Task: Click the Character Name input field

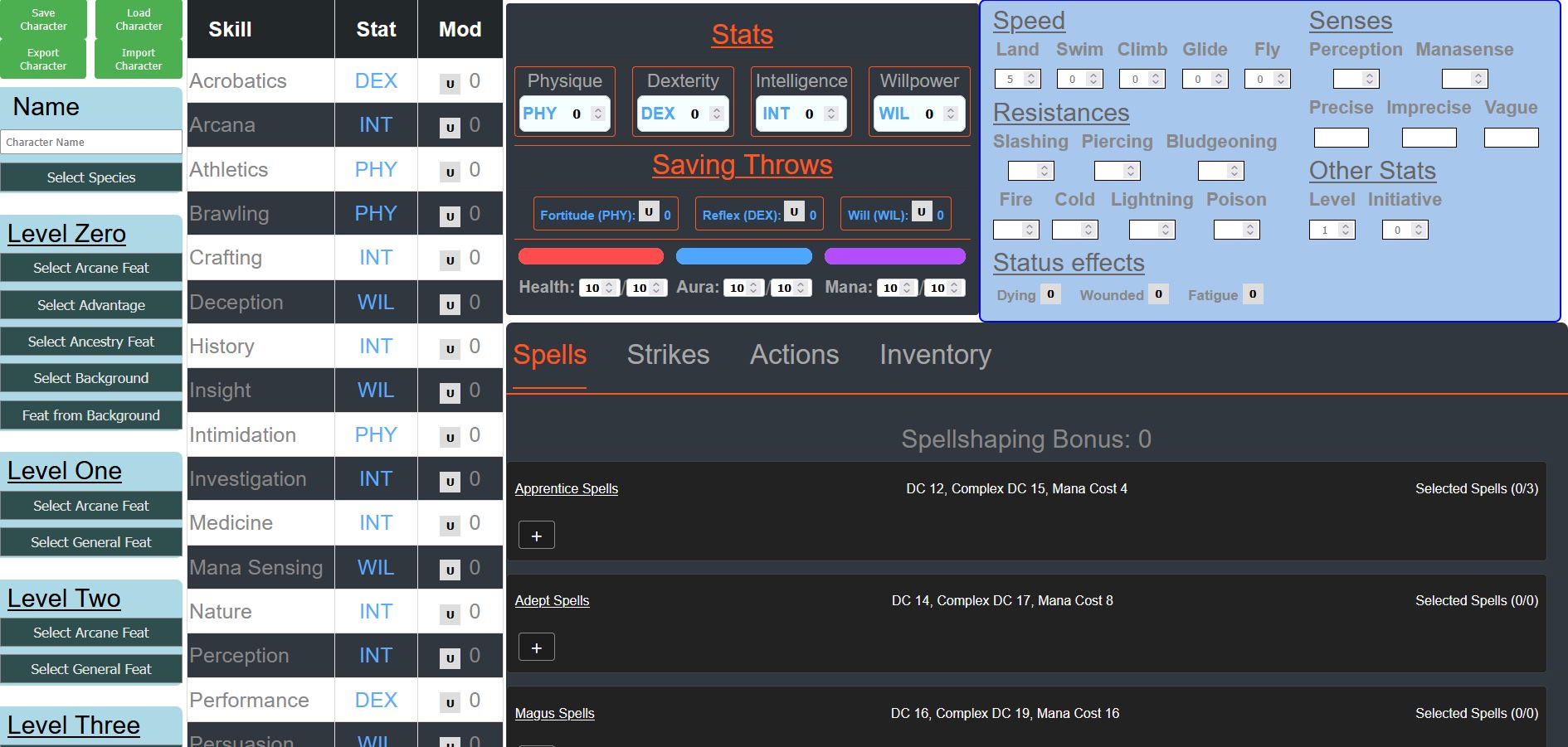Action: click(x=91, y=142)
